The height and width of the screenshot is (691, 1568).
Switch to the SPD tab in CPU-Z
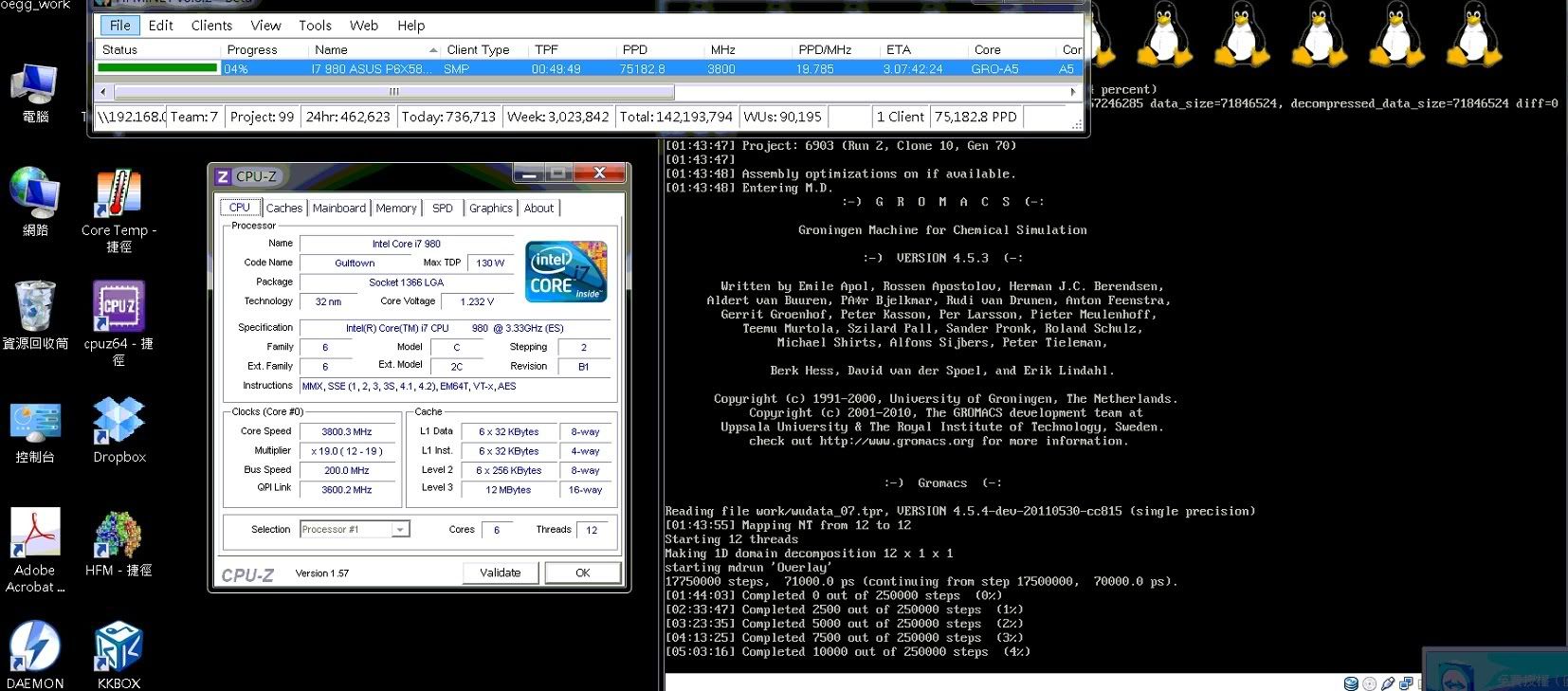coord(443,209)
